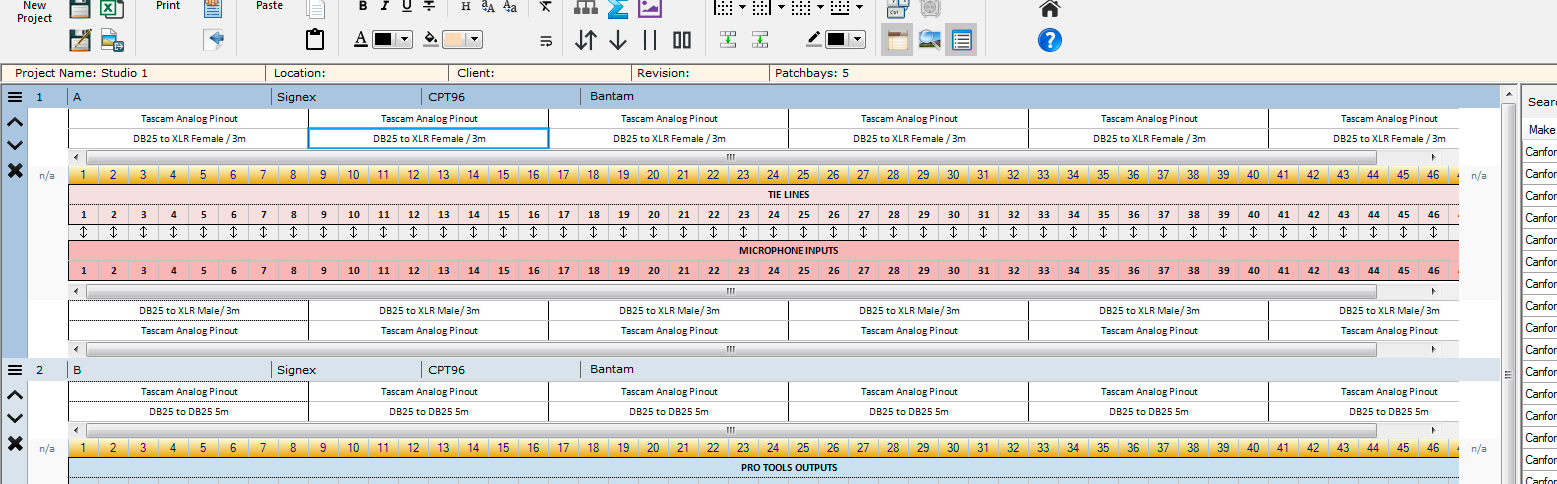
Task: Toggle the notes panel icon
Action: tap(897, 40)
